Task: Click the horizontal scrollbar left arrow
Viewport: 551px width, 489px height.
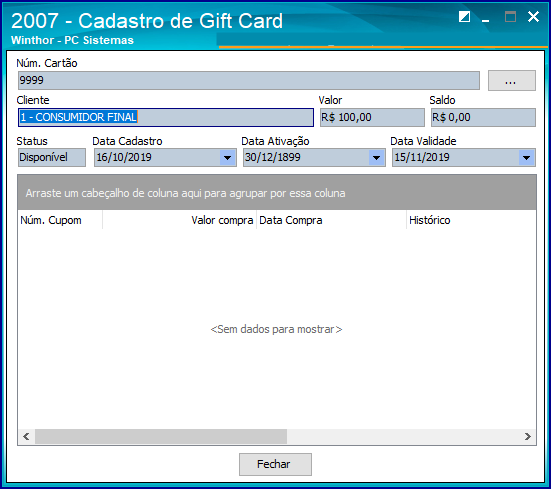Action: point(26,436)
